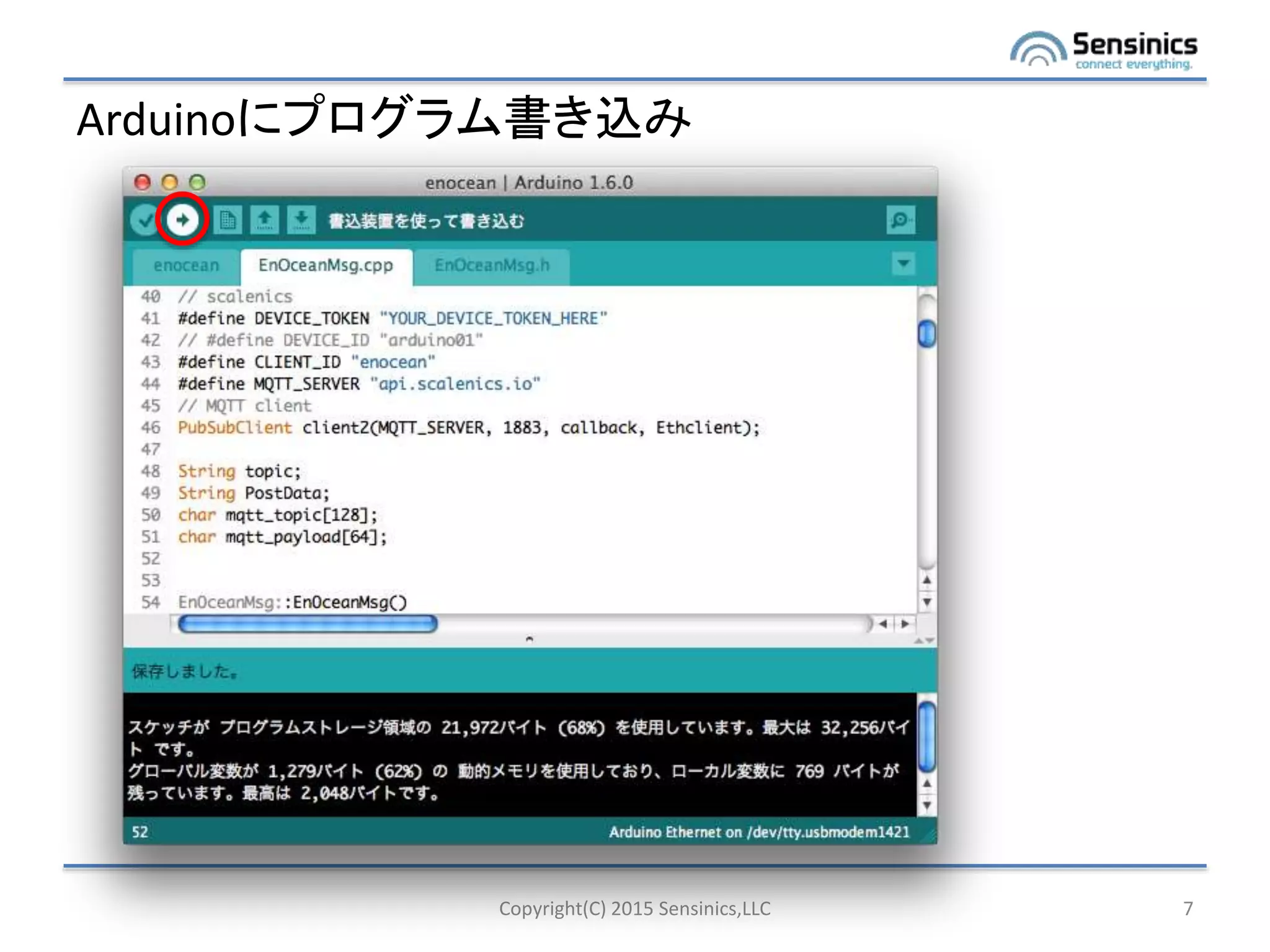Screen dimensions: 1270x952
Task: Click commented DEVICE_ID line 42
Action: tap(331, 340)
